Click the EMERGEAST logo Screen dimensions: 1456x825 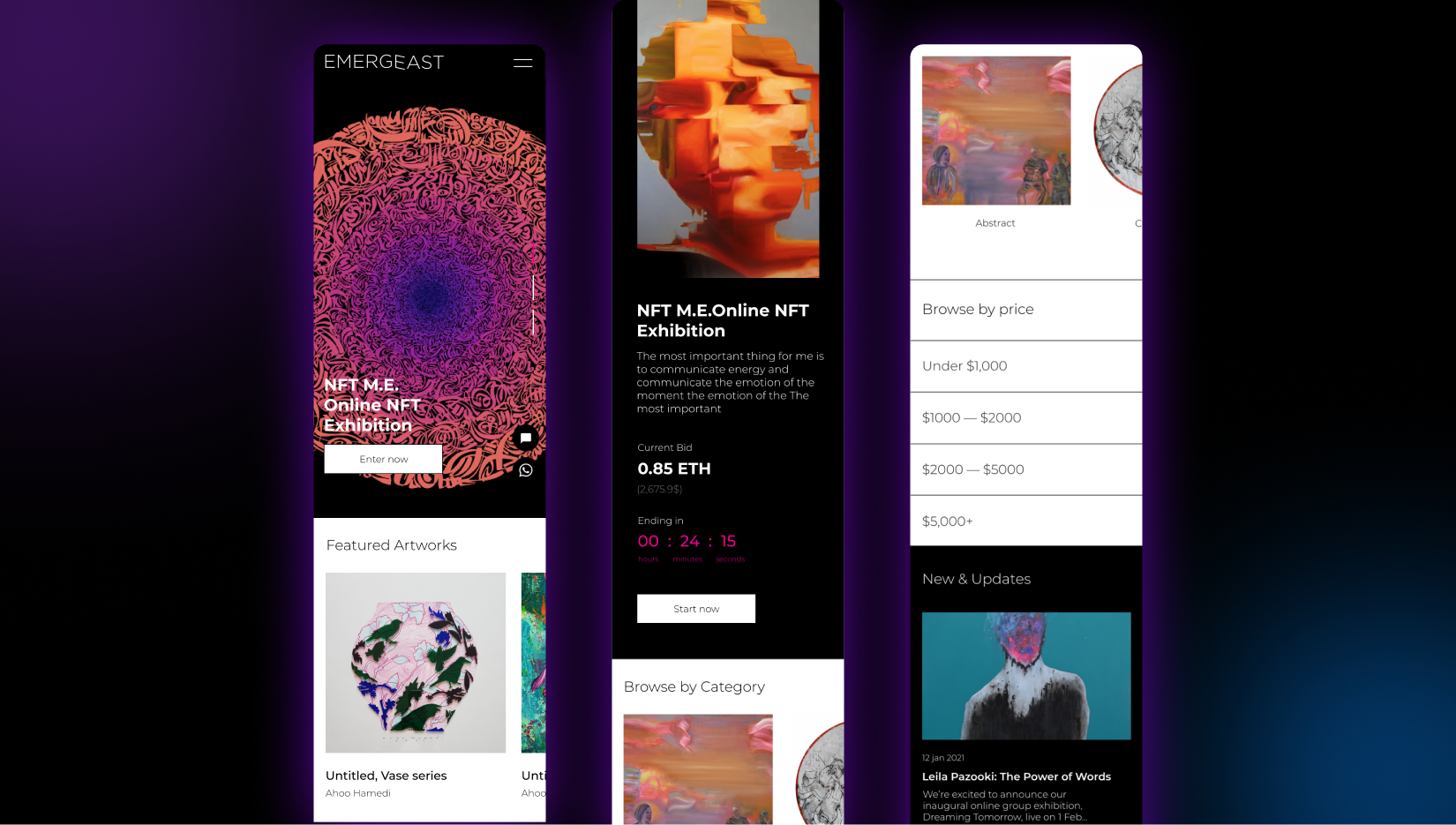point(384,62)
